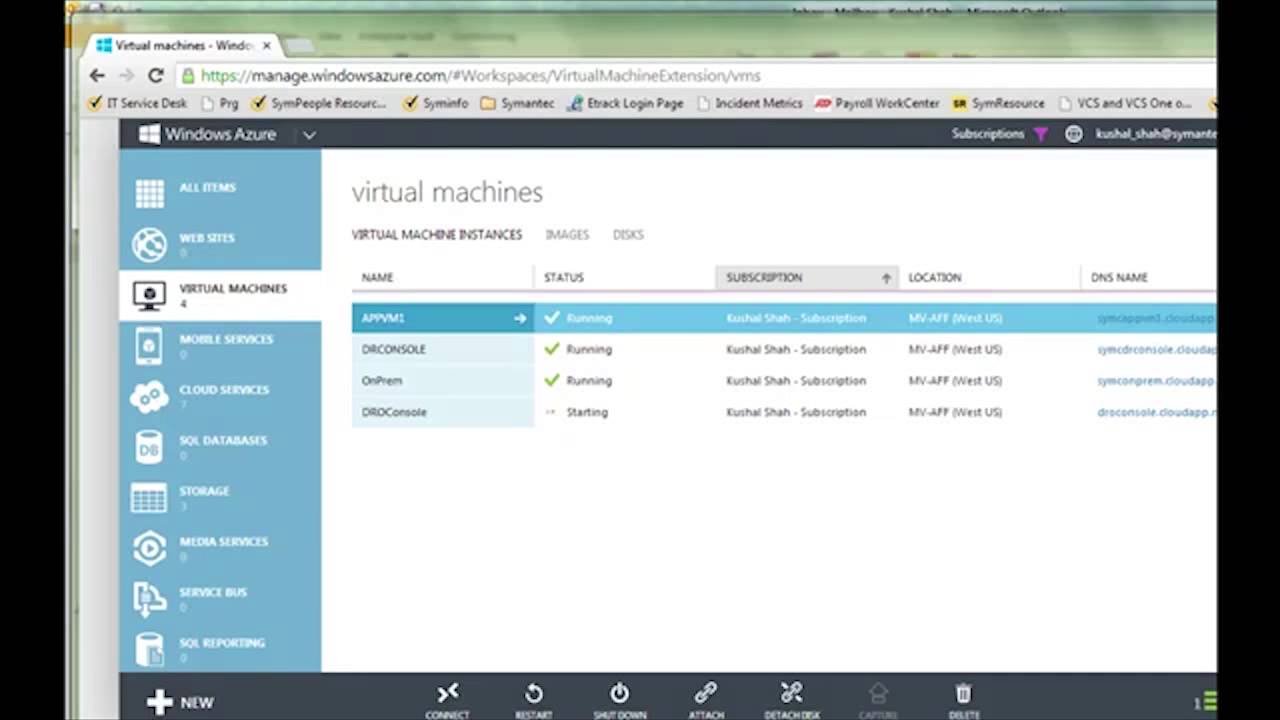Viewport: 1280px width, 720px height.
Task: Click the arrow on APPVM1 row
Action: pyautogui.click(x=520, y=318)
